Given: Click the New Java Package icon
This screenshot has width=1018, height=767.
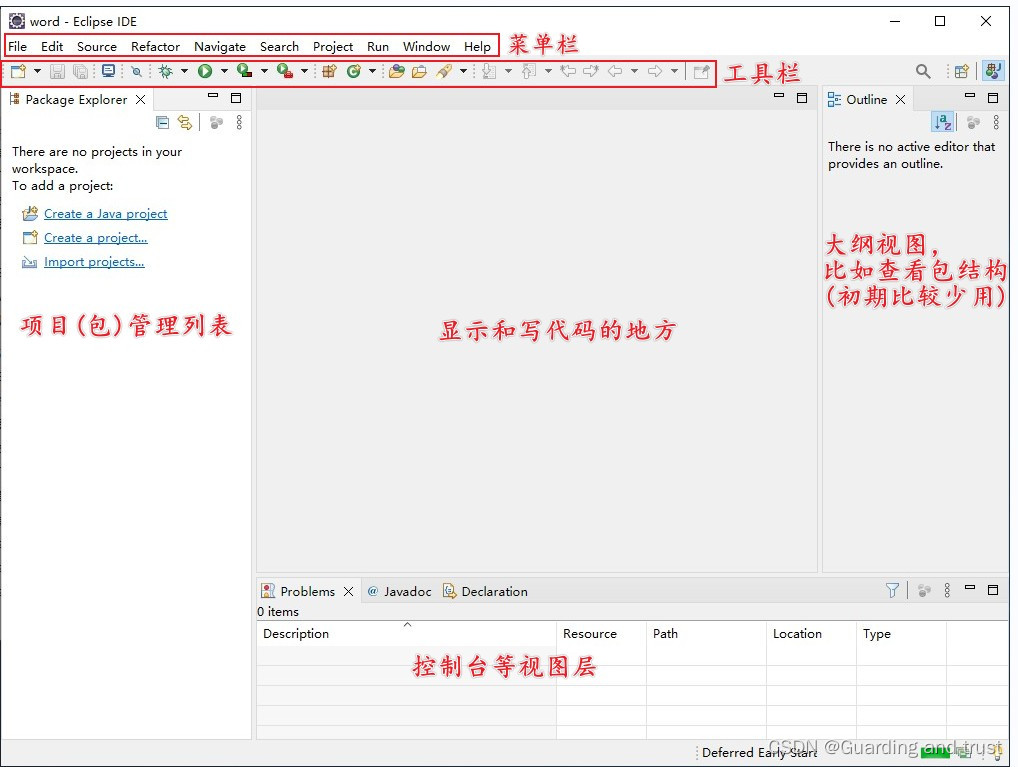Looking at the screenshot, I should pyautogui.click(x=330, y=71).
